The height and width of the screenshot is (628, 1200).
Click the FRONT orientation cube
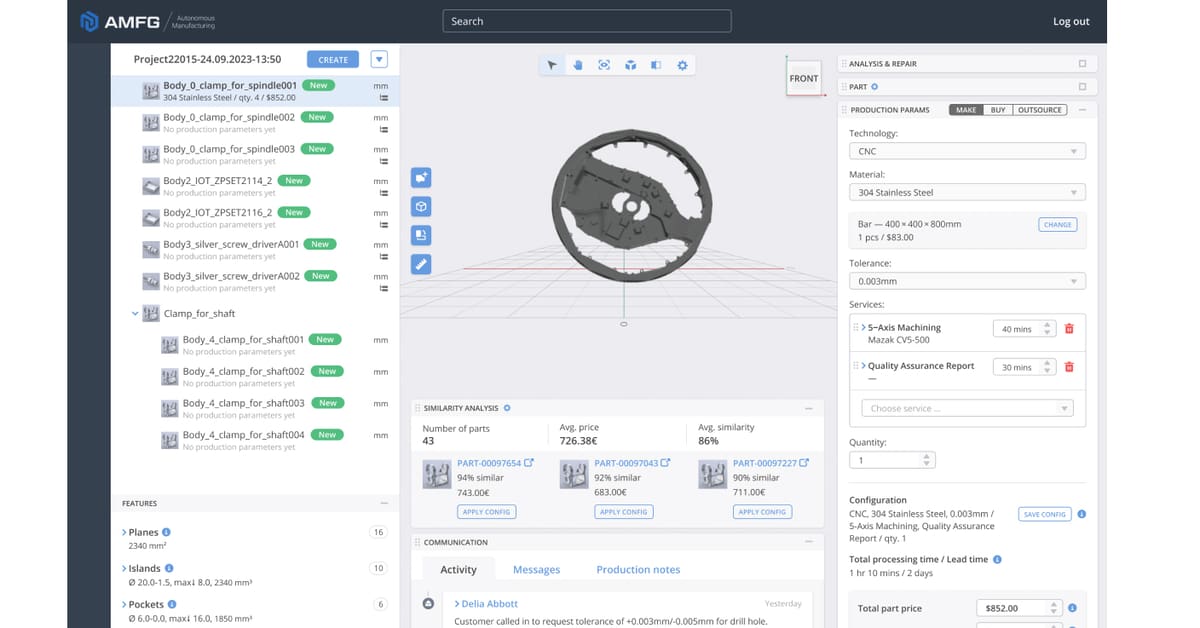click(x=804, y=78)
